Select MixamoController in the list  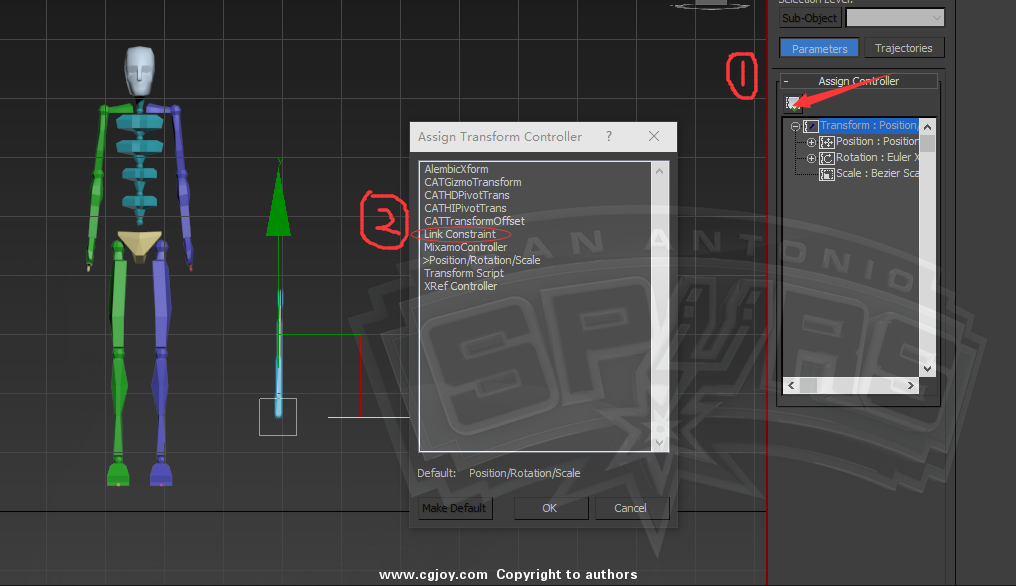pos(465,247)
